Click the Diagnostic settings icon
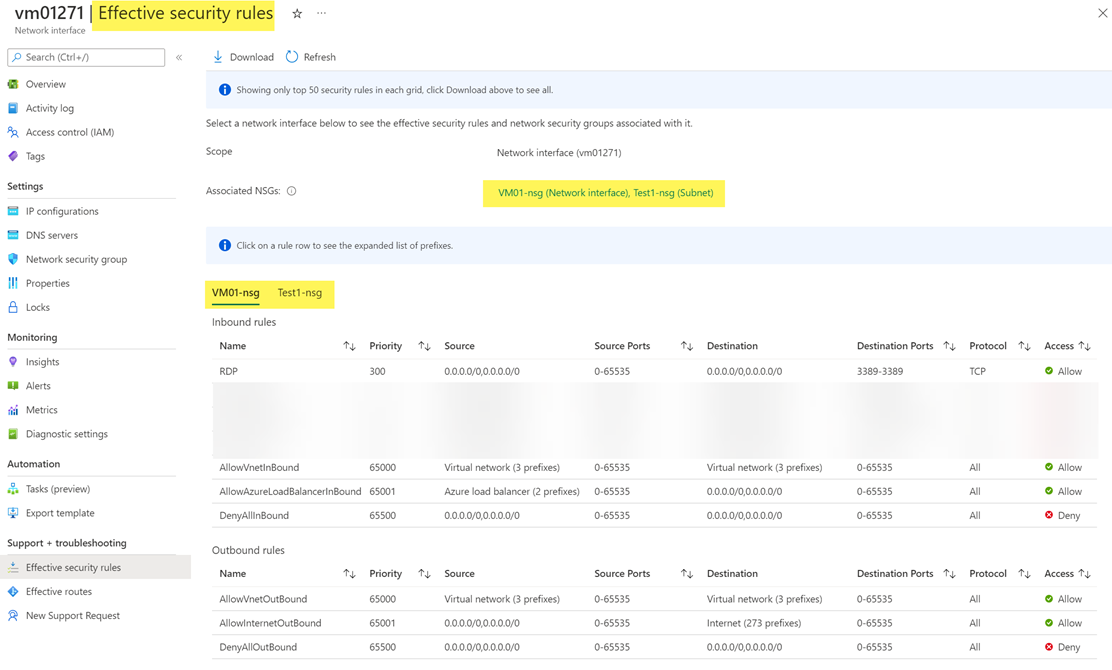The height and width of the screenshot is (670, 1112). point(13,434)
